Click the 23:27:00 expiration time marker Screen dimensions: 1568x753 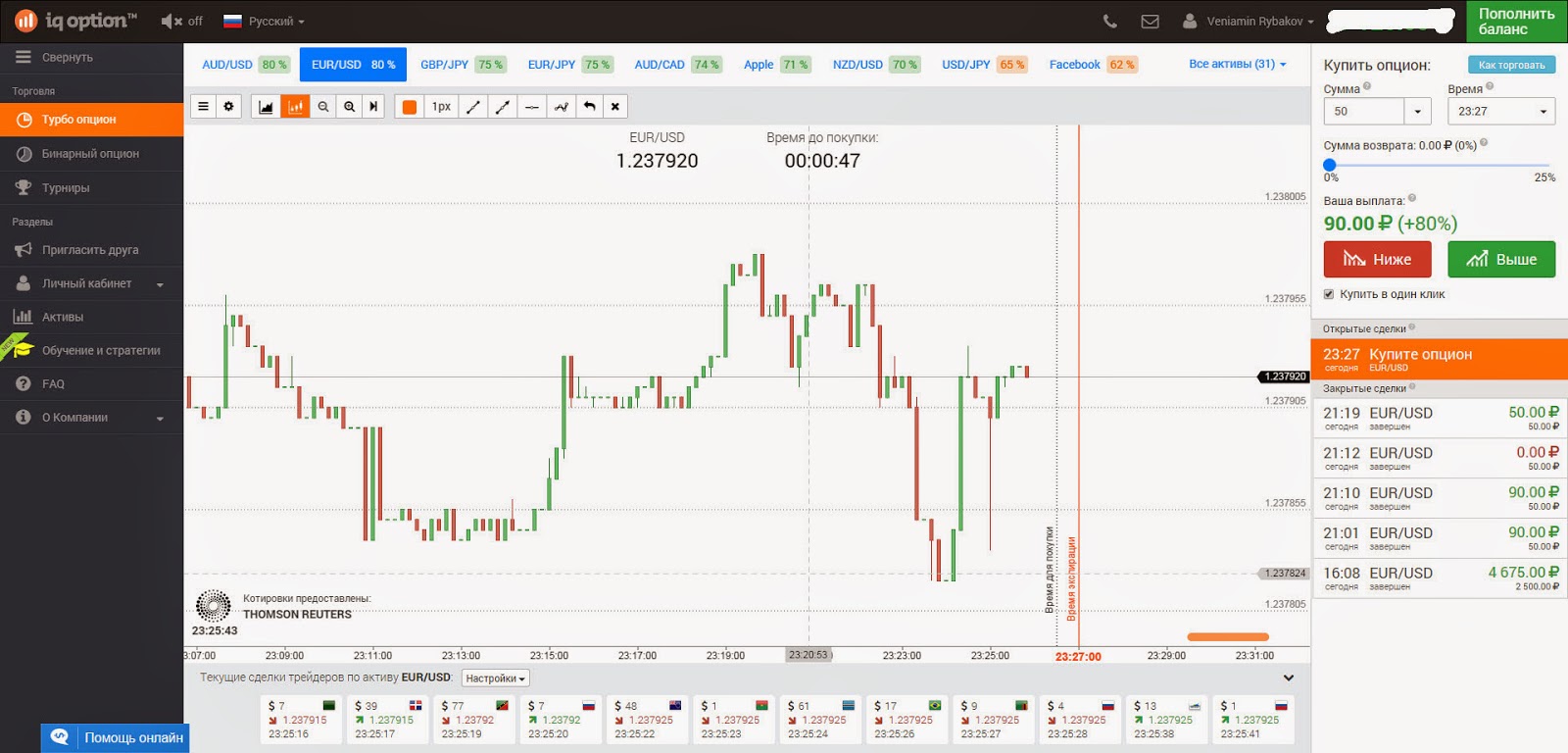(x=1078, y=656)
